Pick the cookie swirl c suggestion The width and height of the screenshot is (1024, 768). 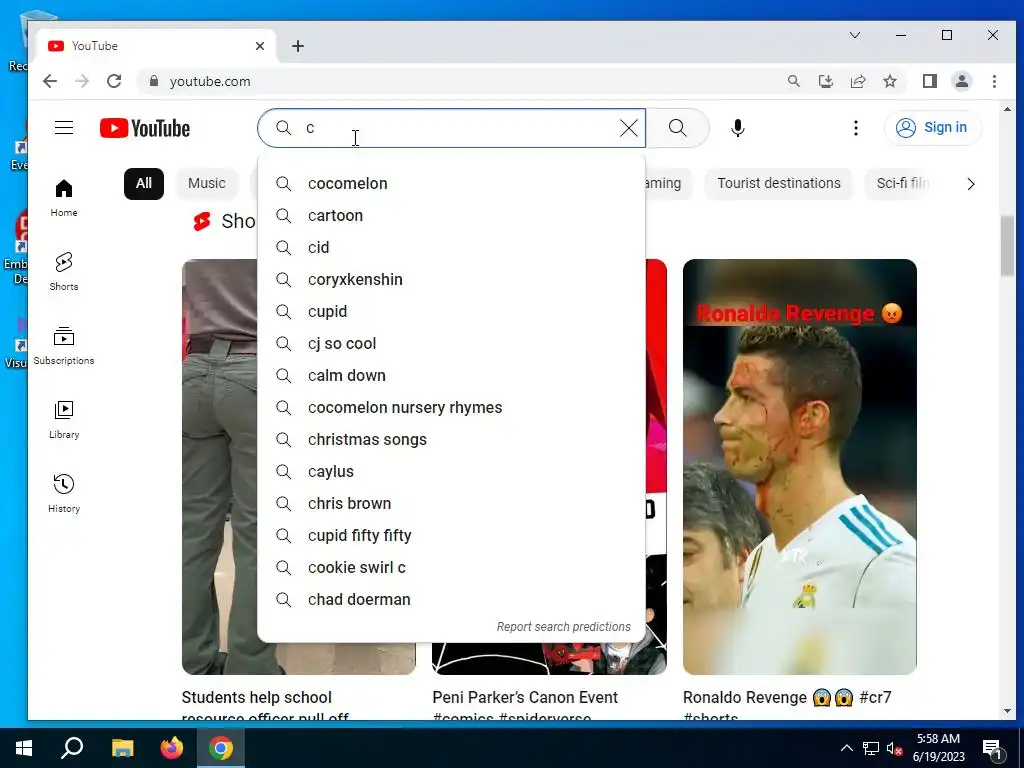[451, 568]
